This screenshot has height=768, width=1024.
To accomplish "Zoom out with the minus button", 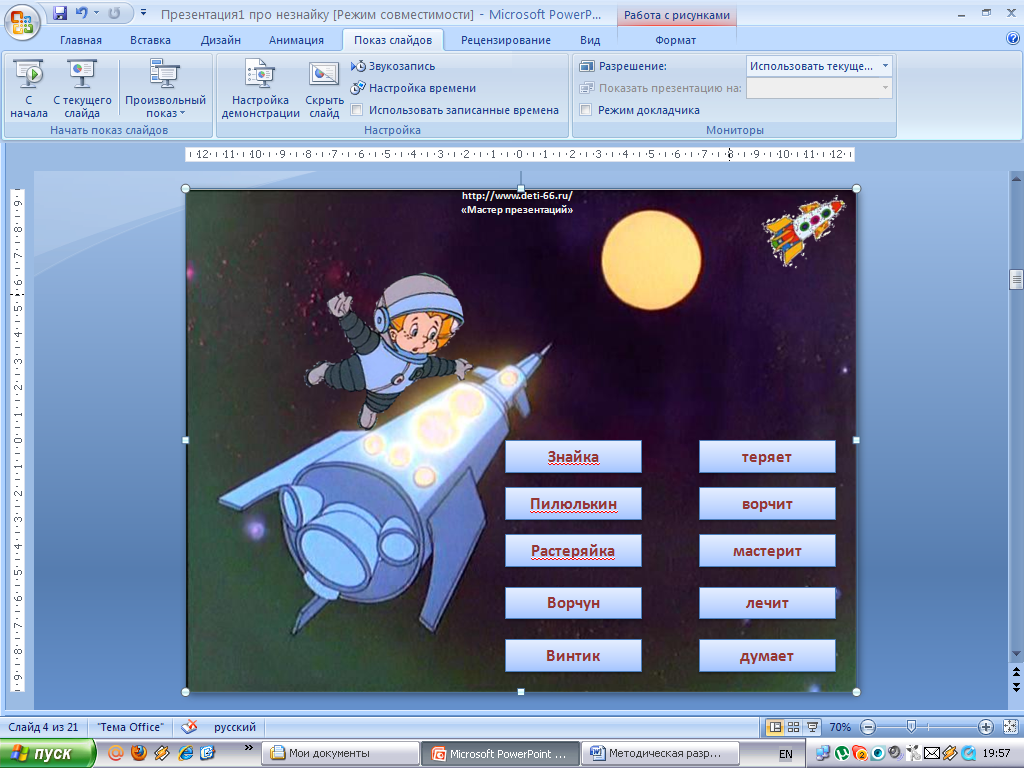I will click(868, 727).
